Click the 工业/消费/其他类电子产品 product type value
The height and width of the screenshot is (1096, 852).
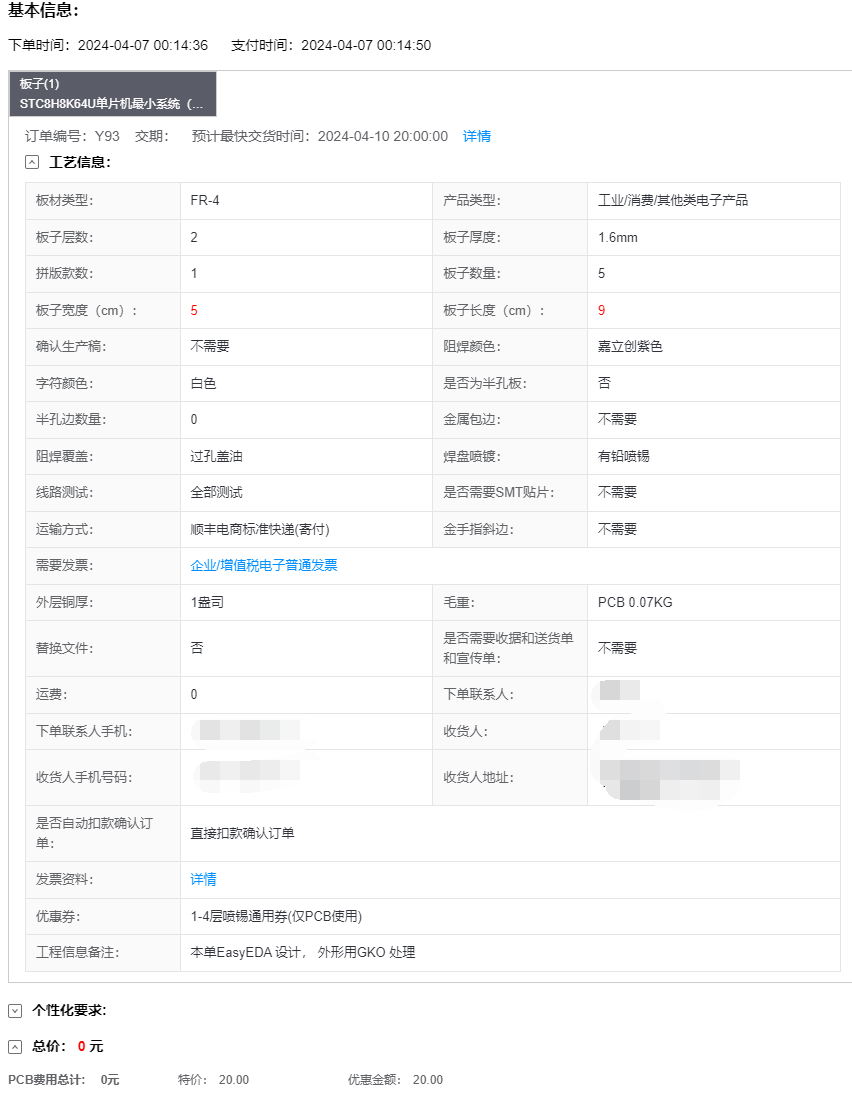pos(673,201)
